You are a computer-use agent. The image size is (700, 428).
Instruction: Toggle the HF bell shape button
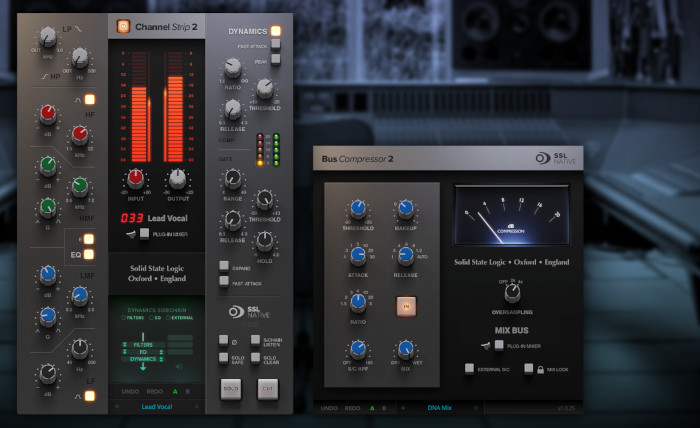(90, 99)
